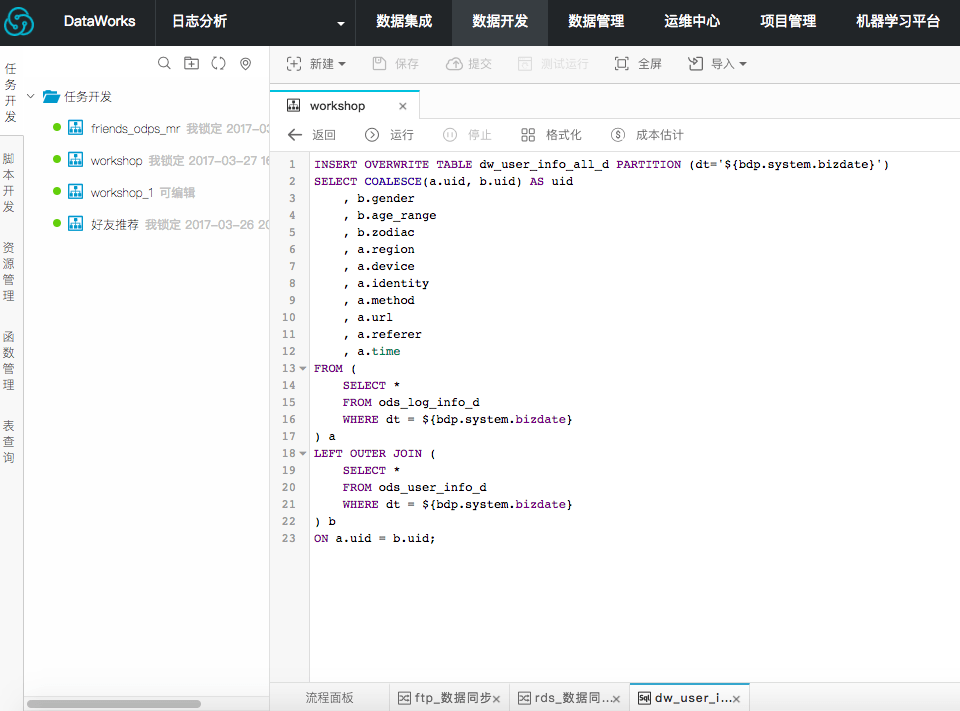Click the 全屏 fullscreen icon

pyautogui.click(x=621, y=64)
